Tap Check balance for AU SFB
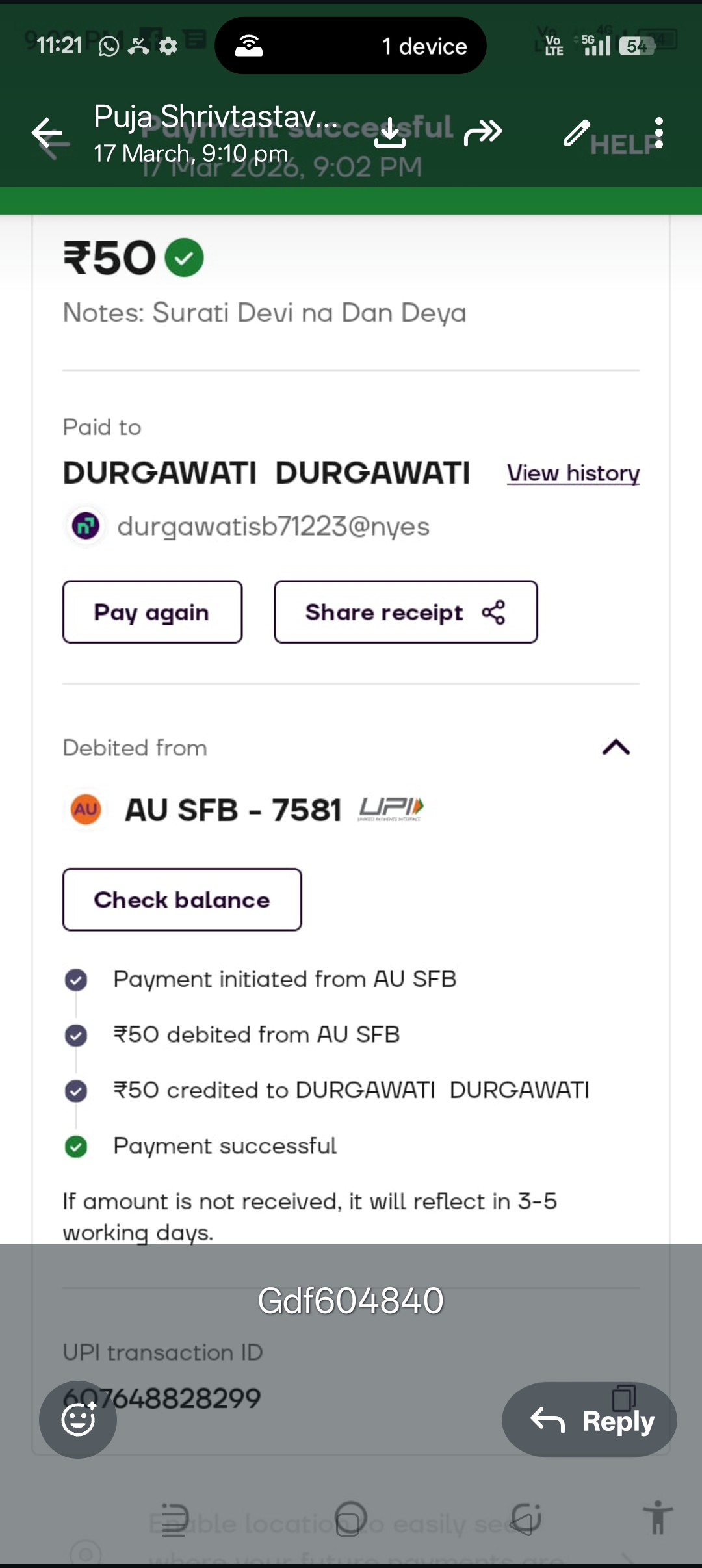This screenshot has width=702, height=1568. pyautogui.click(x=182, y=900)
